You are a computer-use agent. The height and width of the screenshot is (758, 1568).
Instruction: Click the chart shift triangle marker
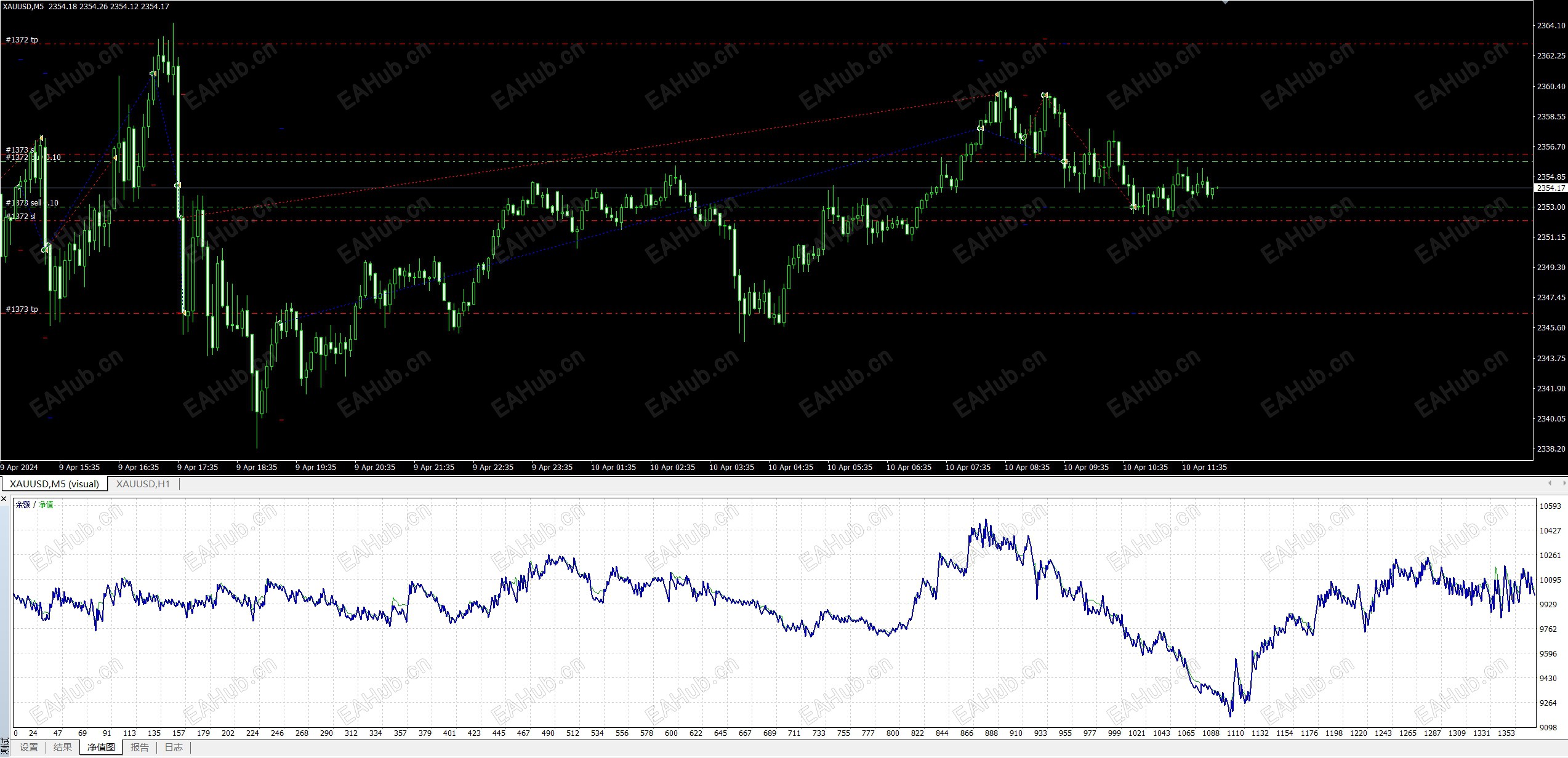coord(1225,2)
